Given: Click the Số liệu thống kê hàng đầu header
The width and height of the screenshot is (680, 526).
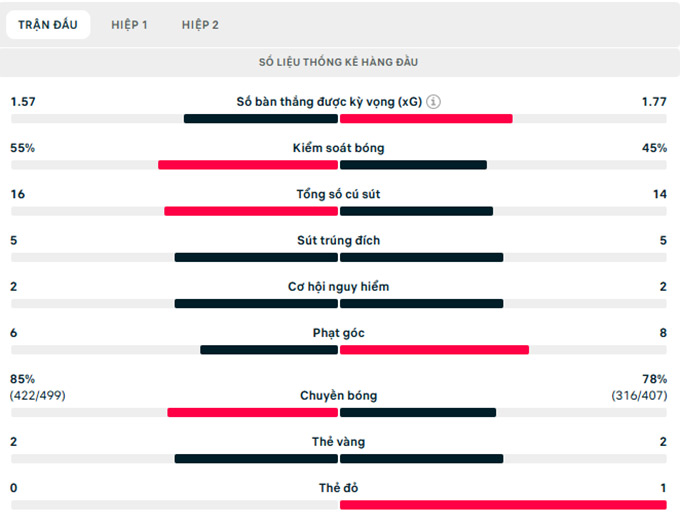Looking at the screenshot, I should tap(338, 62).
